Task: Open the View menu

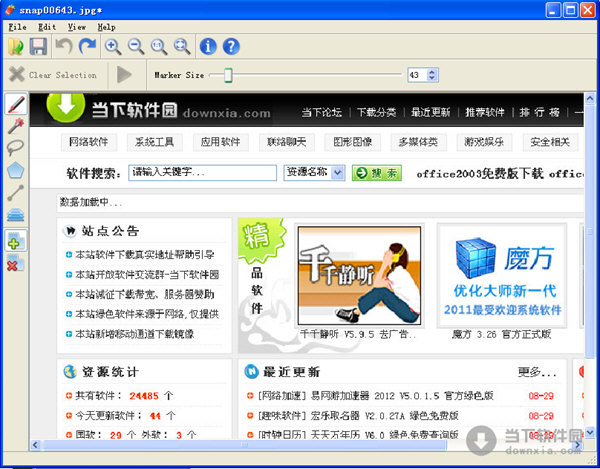Action: (x=77, y=27)
